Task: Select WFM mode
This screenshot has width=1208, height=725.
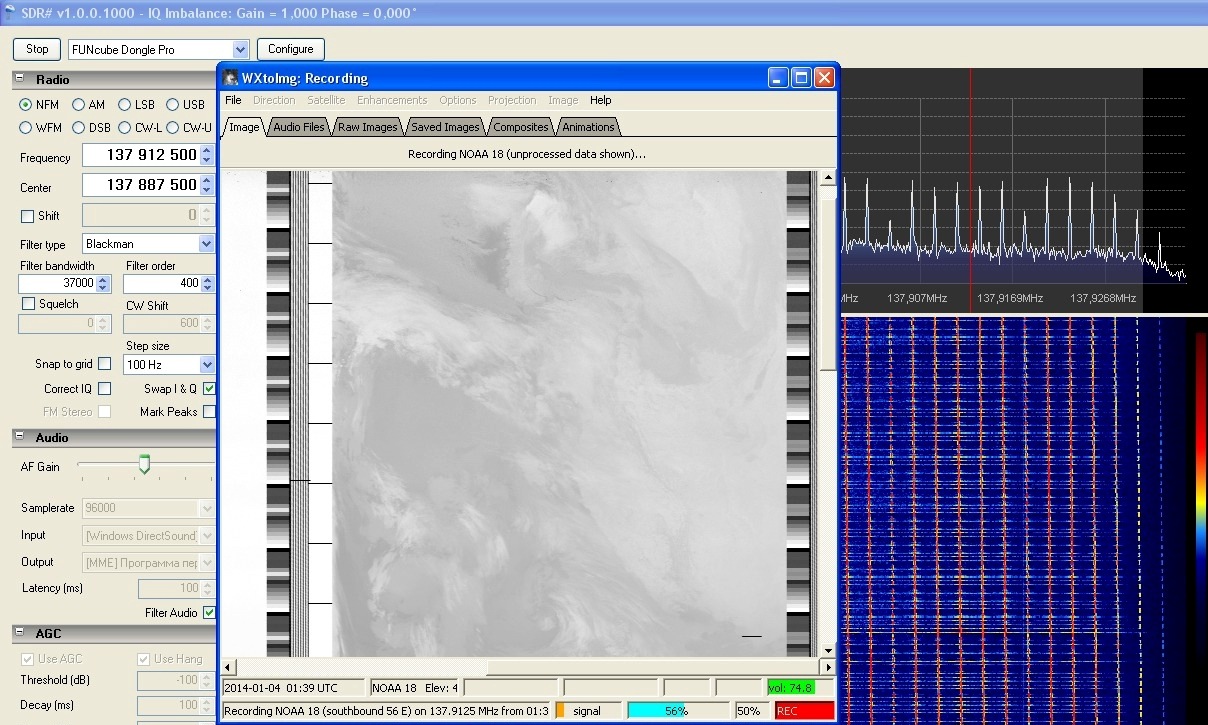Action: [x=26, y=127]
